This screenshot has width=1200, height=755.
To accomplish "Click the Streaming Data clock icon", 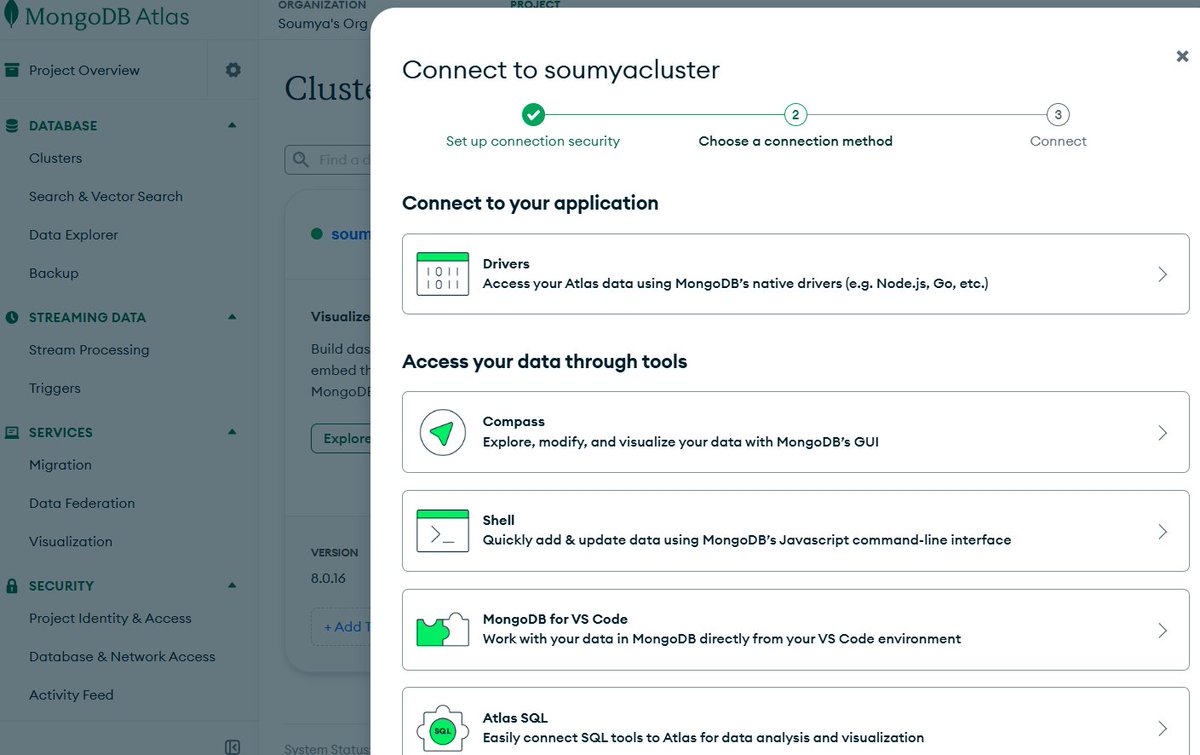I will [x=12, y=317].
